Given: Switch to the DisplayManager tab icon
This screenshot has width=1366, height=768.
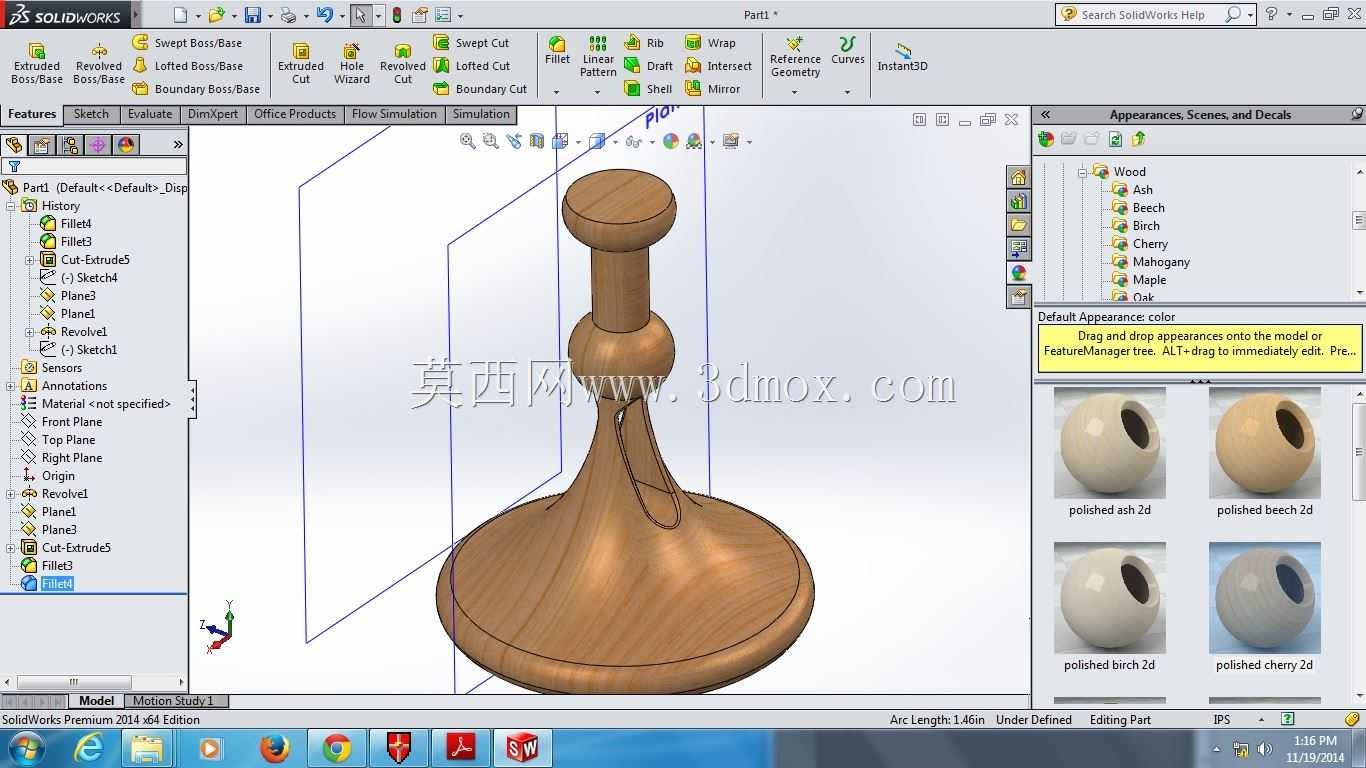Looking at the screenshot, I should click(126, 145).
